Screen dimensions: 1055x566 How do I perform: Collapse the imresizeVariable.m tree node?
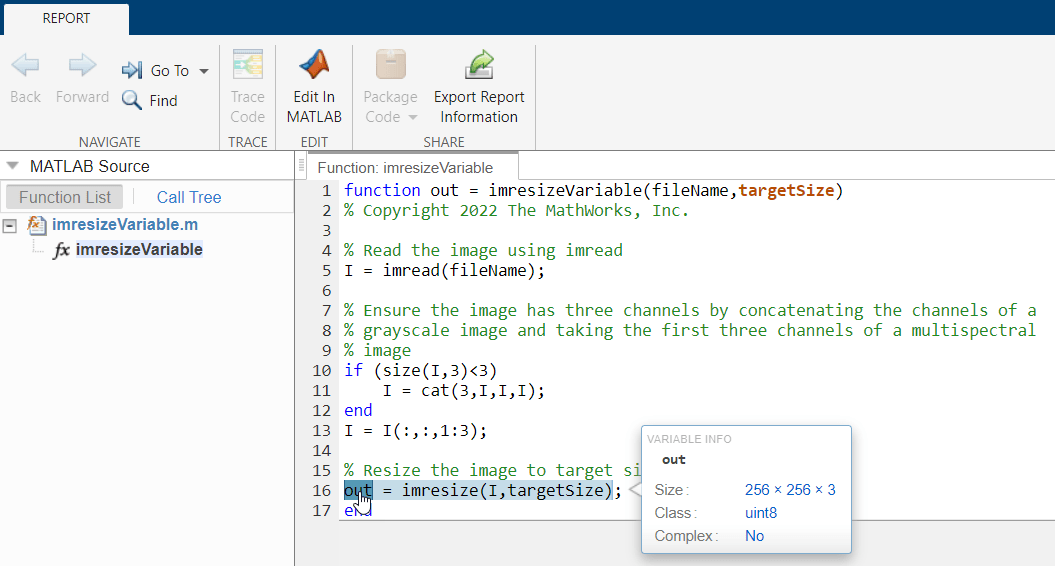coord(10,225)
